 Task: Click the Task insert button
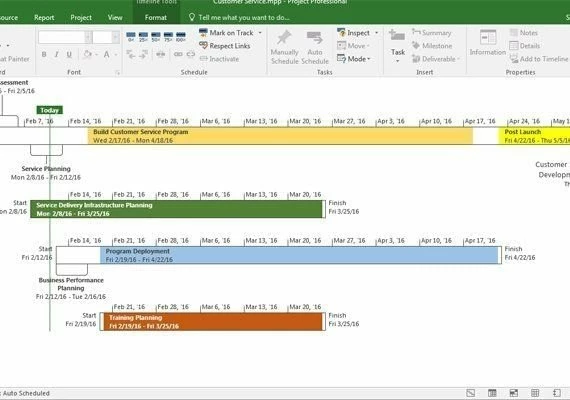pos(398,45)
